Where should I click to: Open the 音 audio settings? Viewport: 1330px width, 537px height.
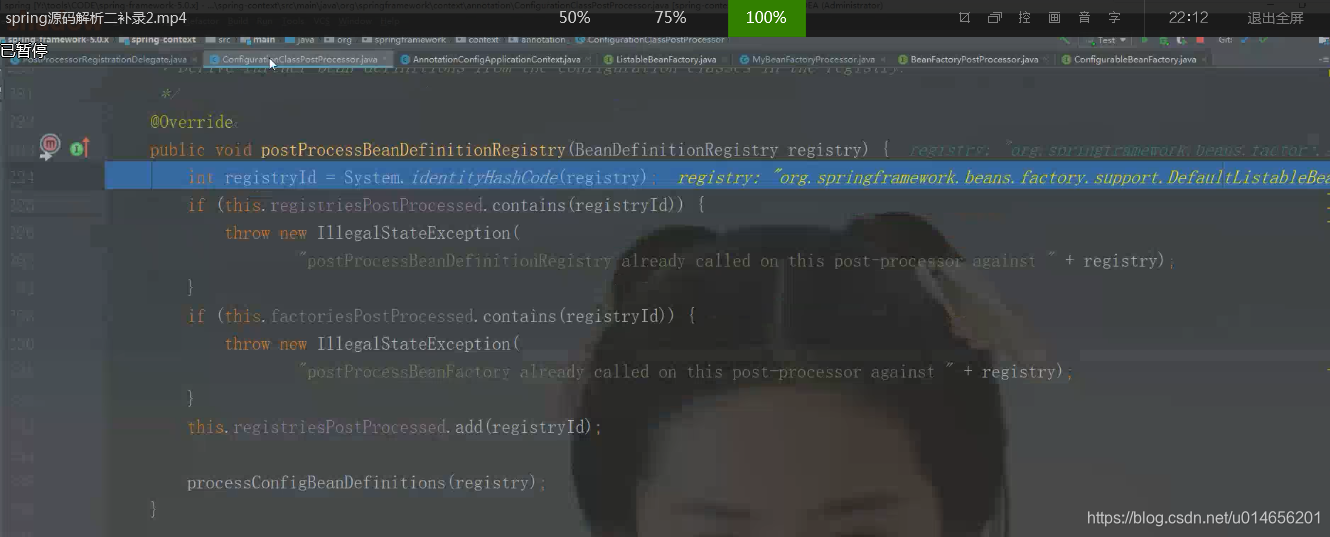pos(1084,18)
